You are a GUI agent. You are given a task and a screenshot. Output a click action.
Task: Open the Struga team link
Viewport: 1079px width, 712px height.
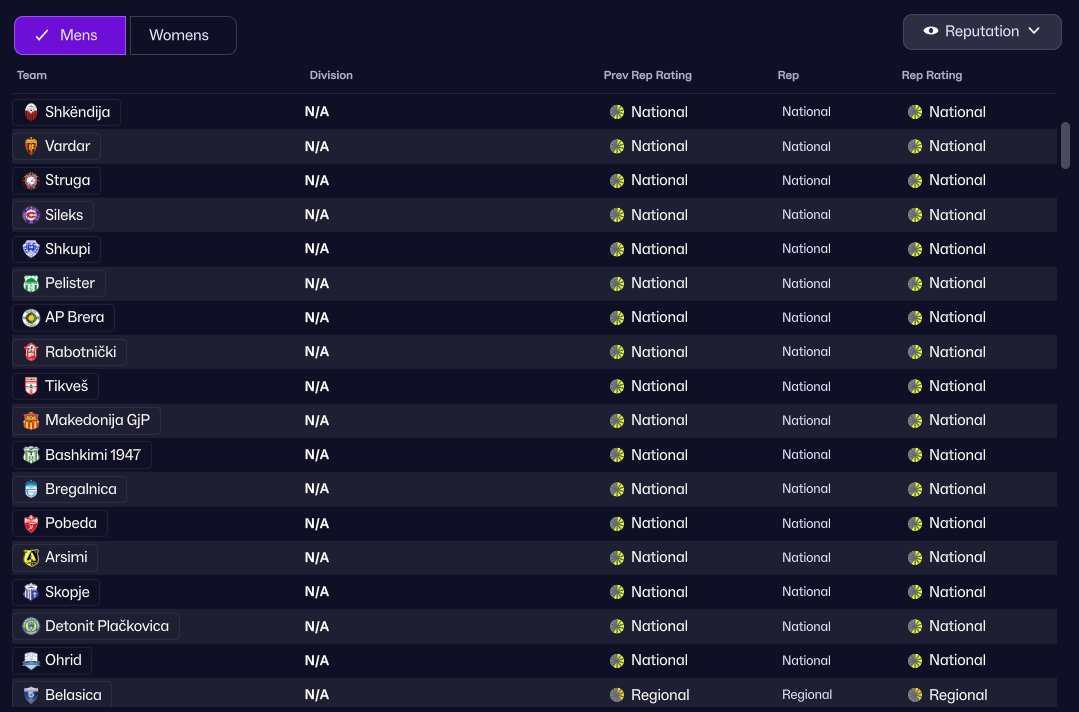[x=56, y=180]
